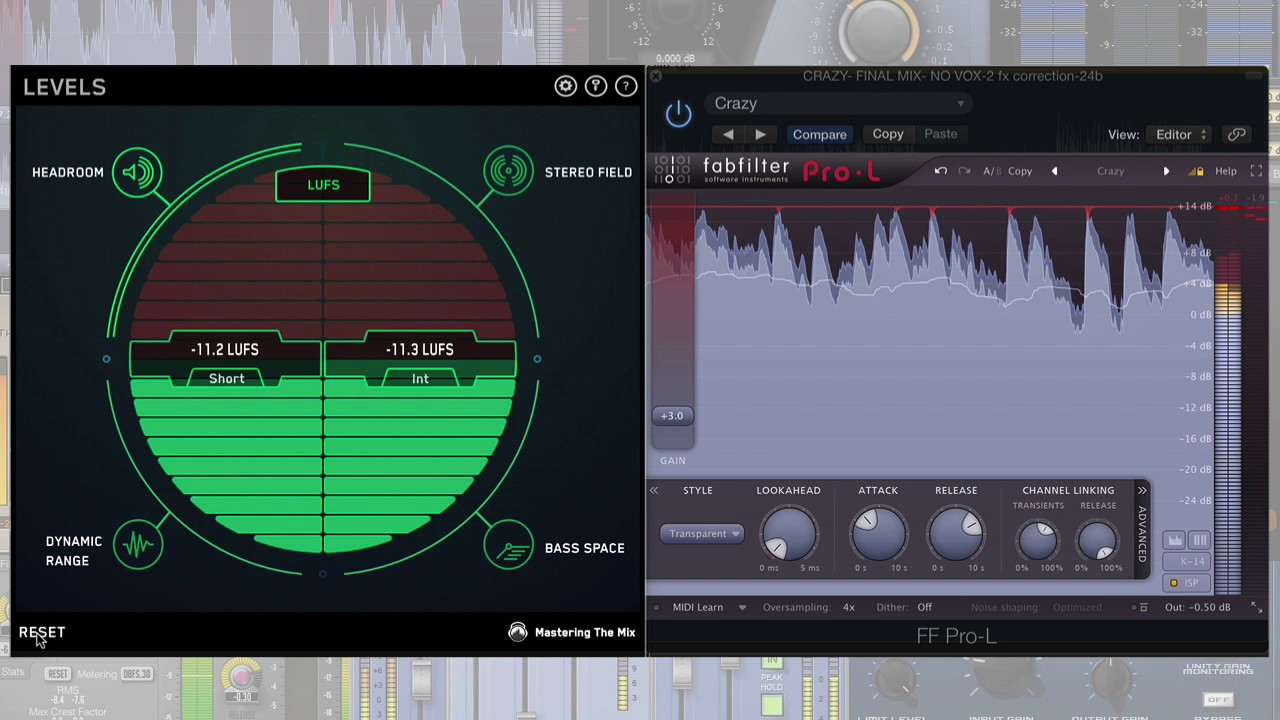
Task: Click the Channel Linking Transients knob
Action: 1038,541
